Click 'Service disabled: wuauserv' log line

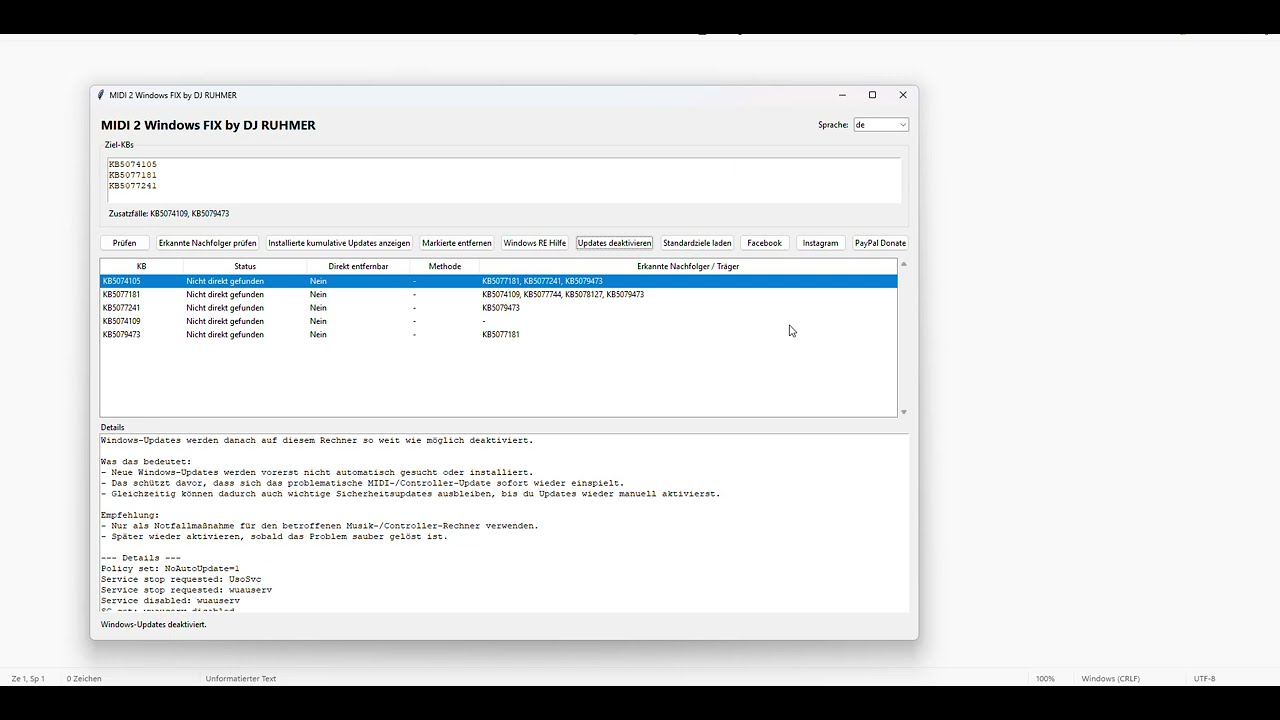tap(170, 600)
